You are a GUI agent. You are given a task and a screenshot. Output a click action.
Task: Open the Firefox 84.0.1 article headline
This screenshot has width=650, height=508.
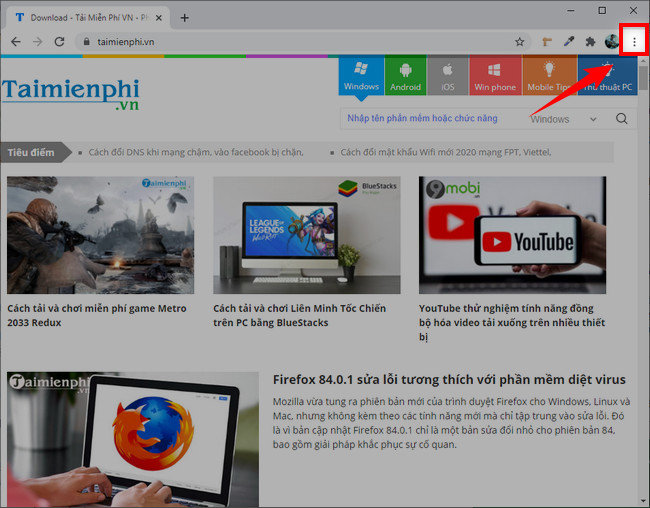(x=449, y=379)
